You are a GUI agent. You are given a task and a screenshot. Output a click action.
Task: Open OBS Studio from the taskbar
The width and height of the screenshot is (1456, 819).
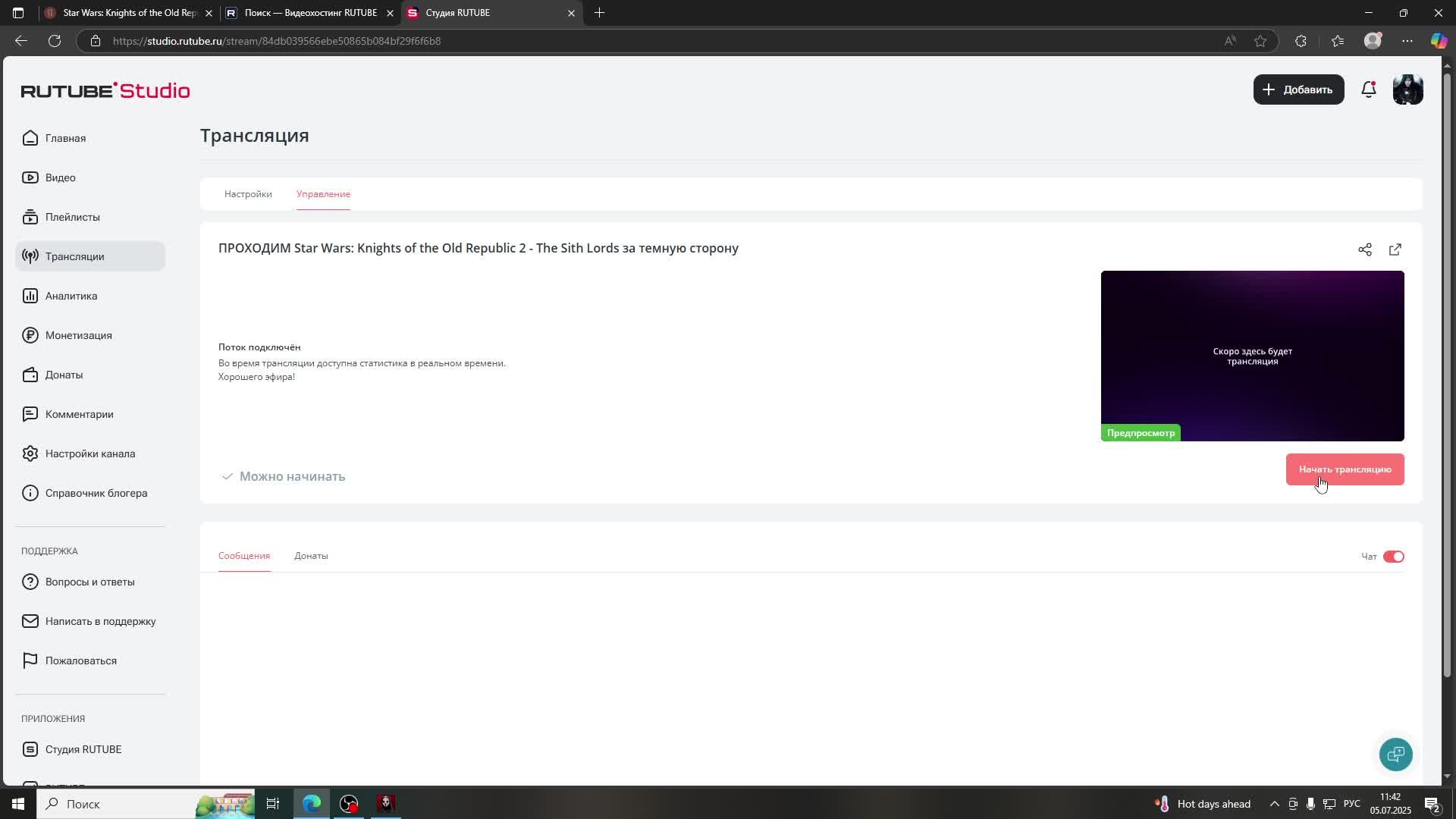(x=349, y=804)
